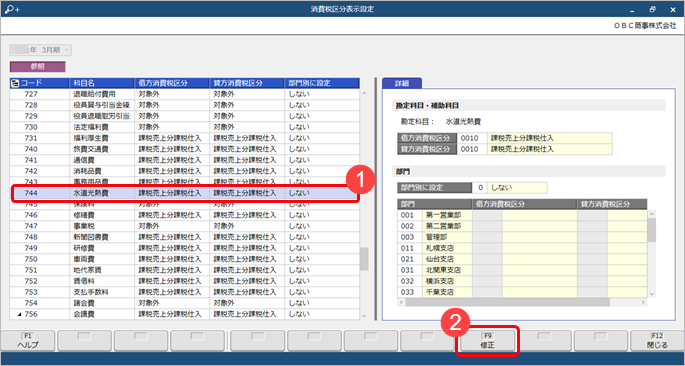
Task: Select row 752 賃借料
Action: [x=184, y=281]
